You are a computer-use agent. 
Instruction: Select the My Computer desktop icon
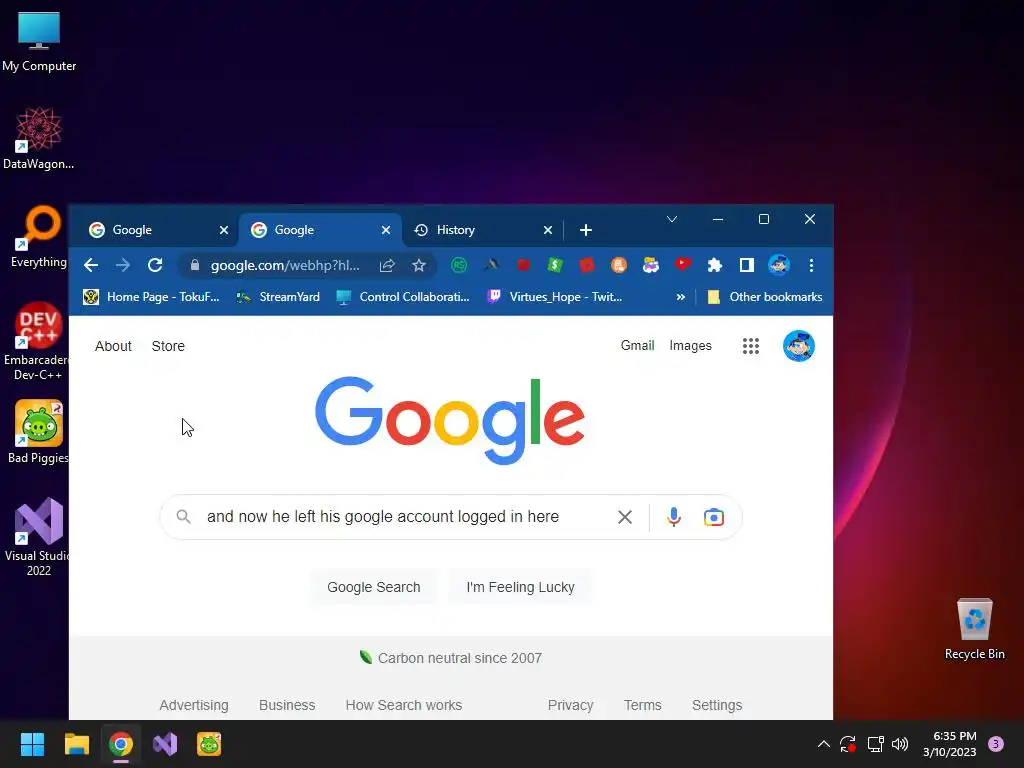click(39, 41)
